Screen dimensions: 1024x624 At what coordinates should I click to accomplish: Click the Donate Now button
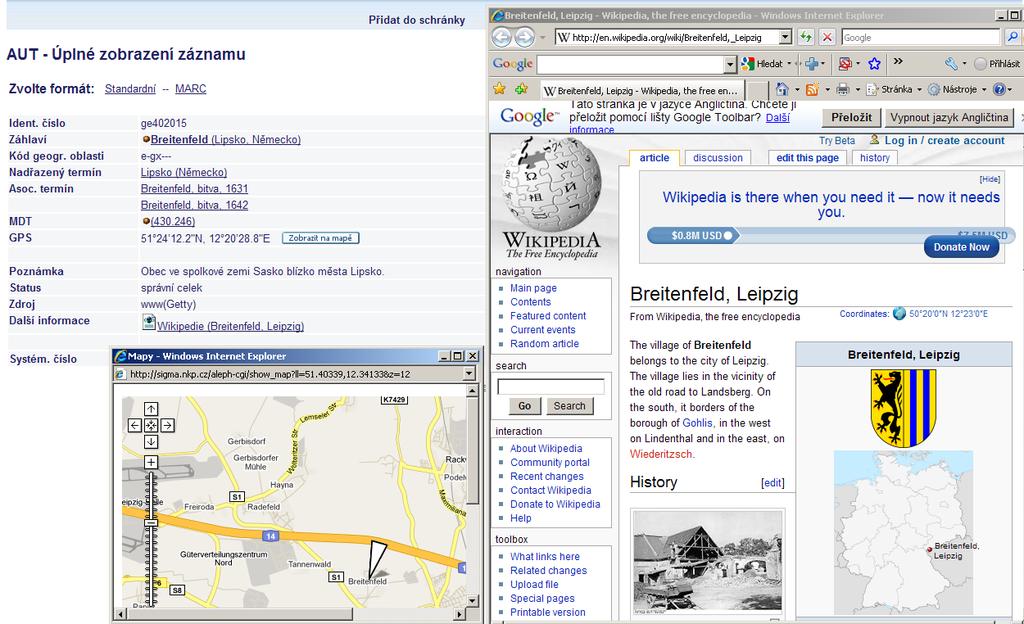pyautogui.click(x=961, y=247)
